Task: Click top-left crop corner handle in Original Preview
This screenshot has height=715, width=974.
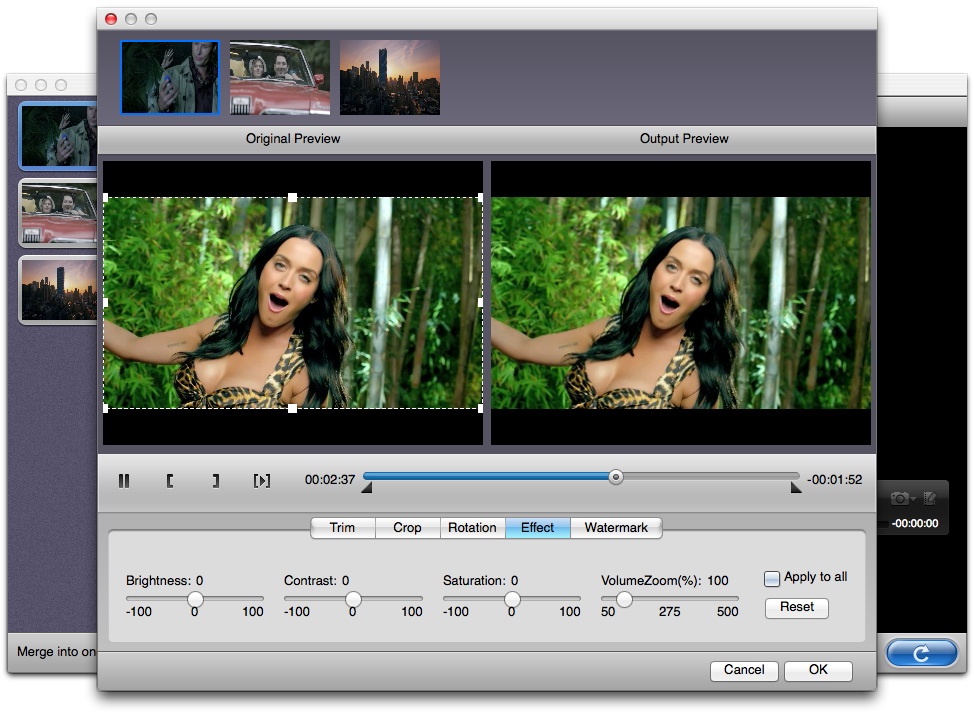Action: 106,198
